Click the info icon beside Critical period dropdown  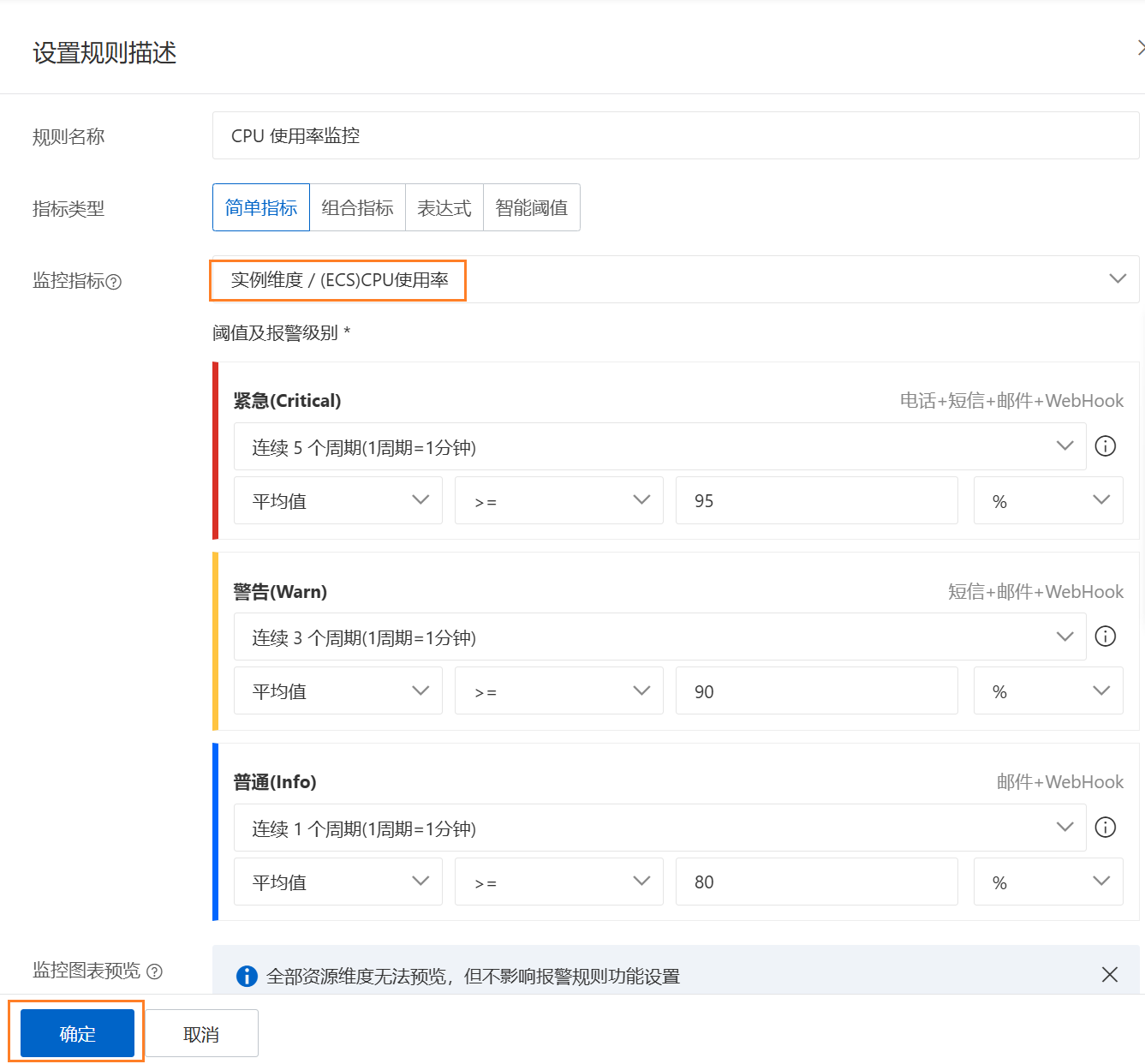pyautogui.click(x=1105, y=445)
